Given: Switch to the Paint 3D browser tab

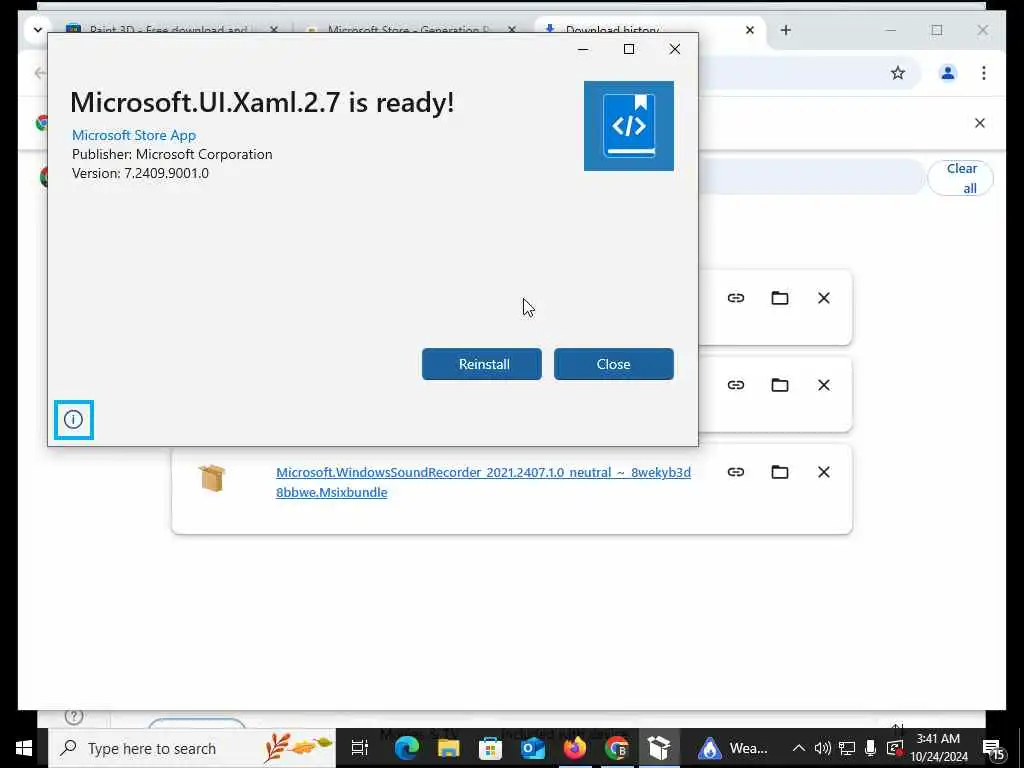Looking at the screenshot, I should point(168,29).
